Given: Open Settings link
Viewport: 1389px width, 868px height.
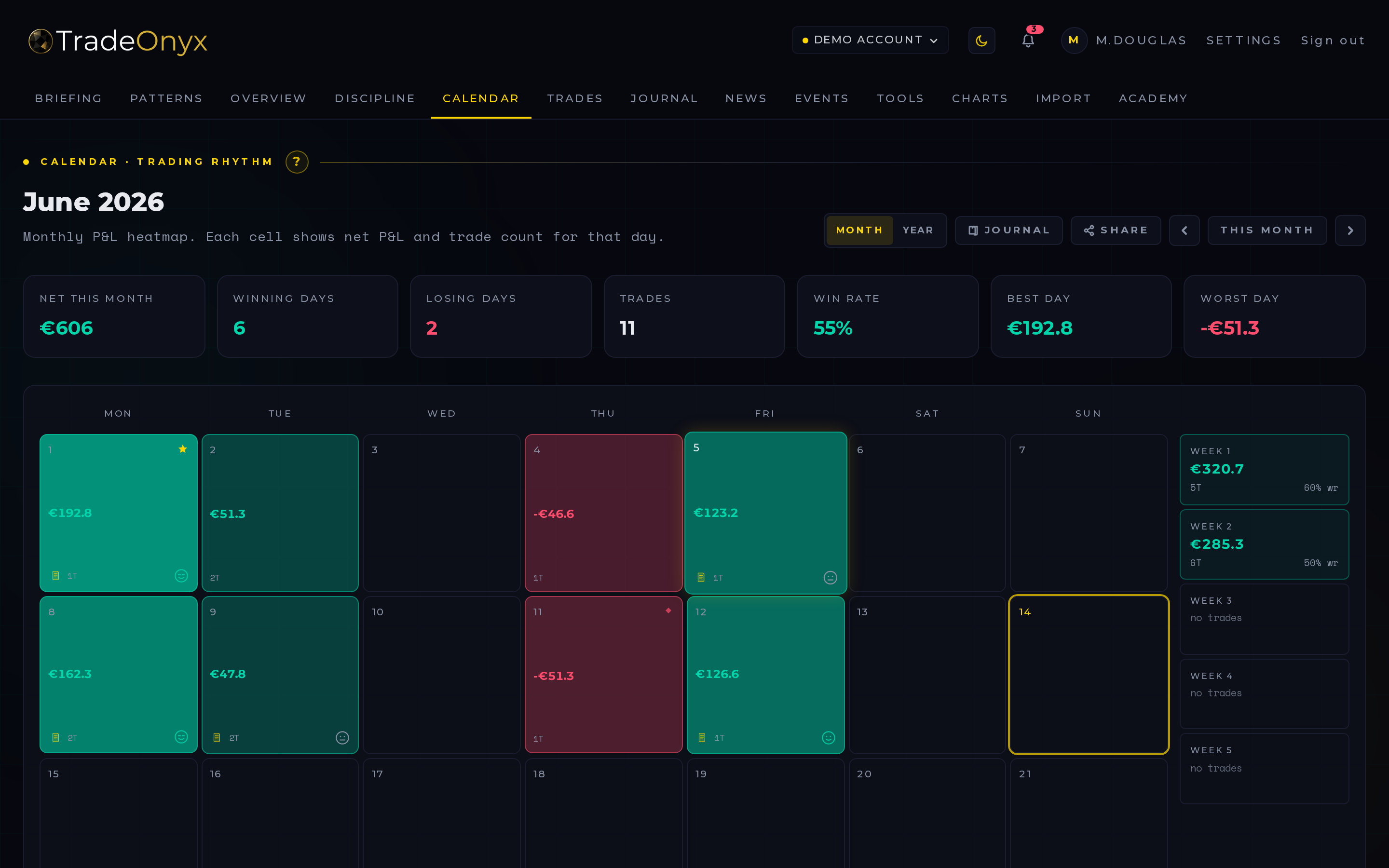Looking at the screenshot, I should pos(1244,41).
